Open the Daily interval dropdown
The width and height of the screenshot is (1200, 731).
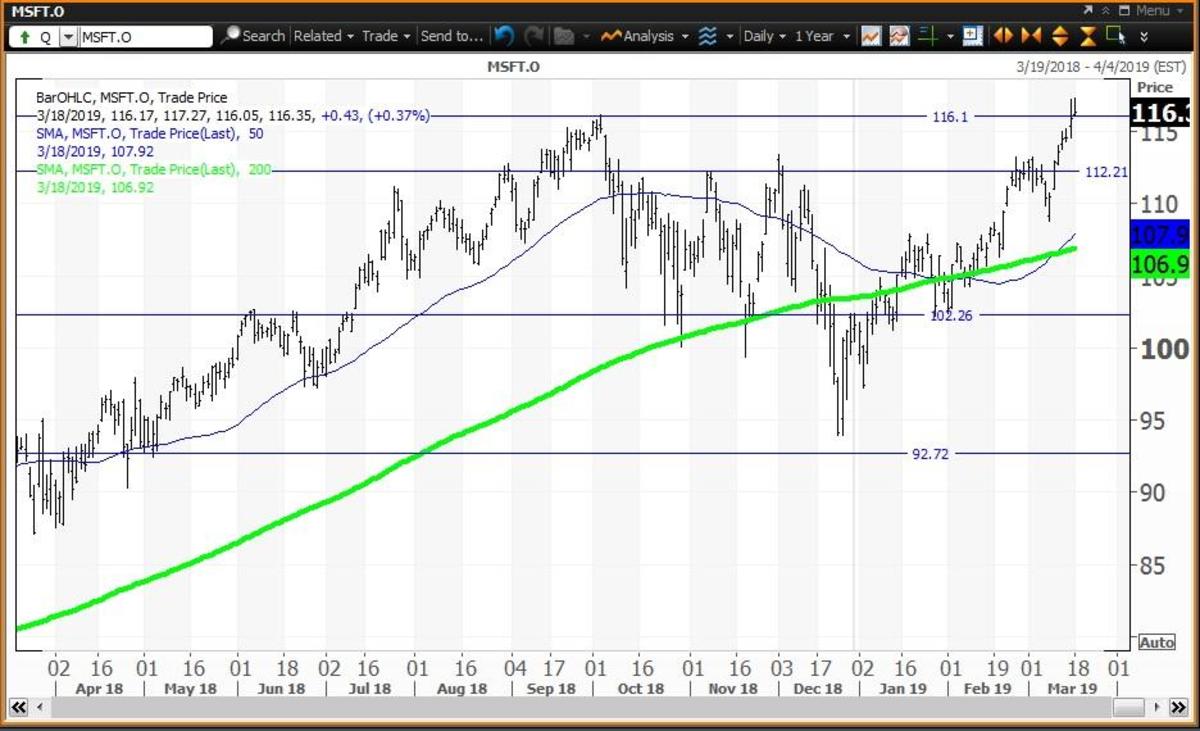(x=764, y=36)
